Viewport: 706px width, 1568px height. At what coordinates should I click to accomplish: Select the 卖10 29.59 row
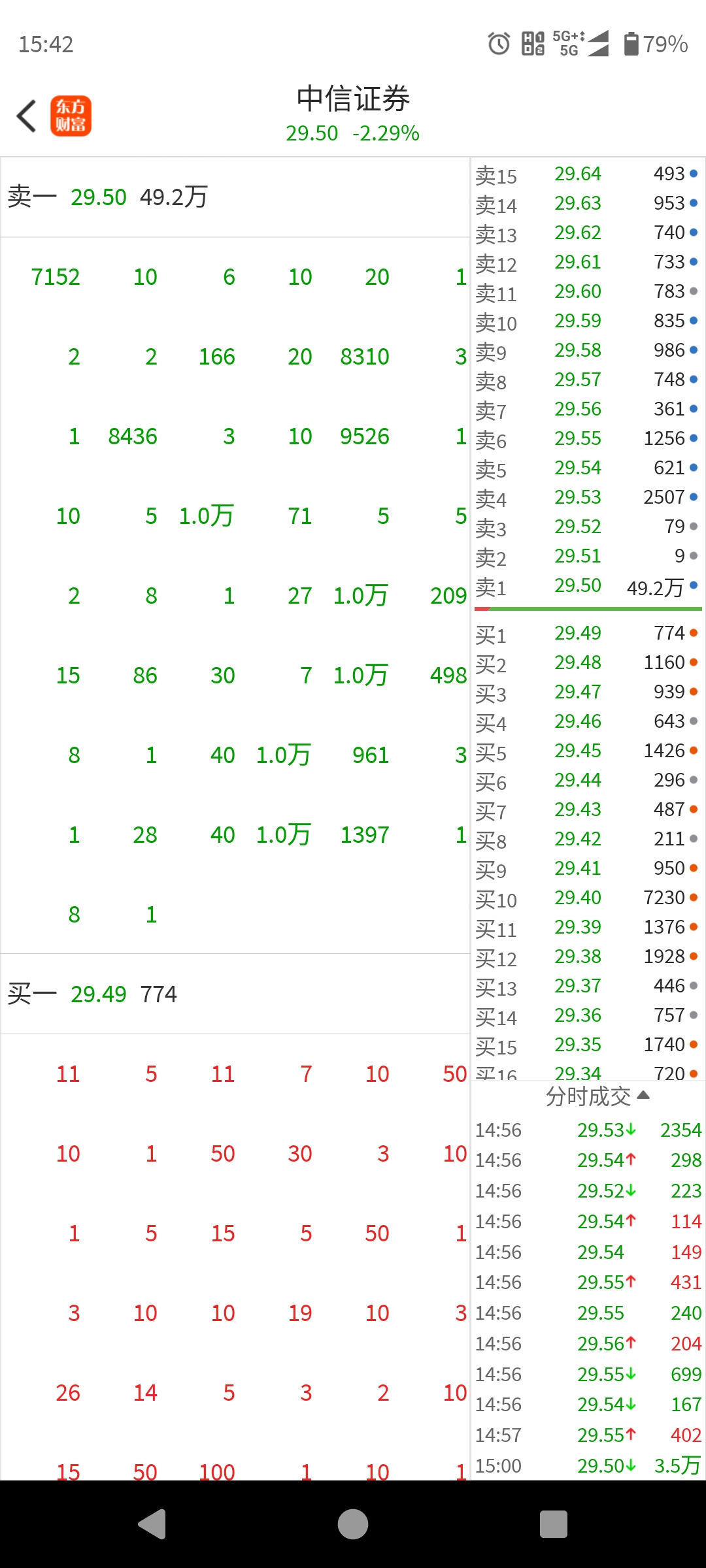point(587,321)
